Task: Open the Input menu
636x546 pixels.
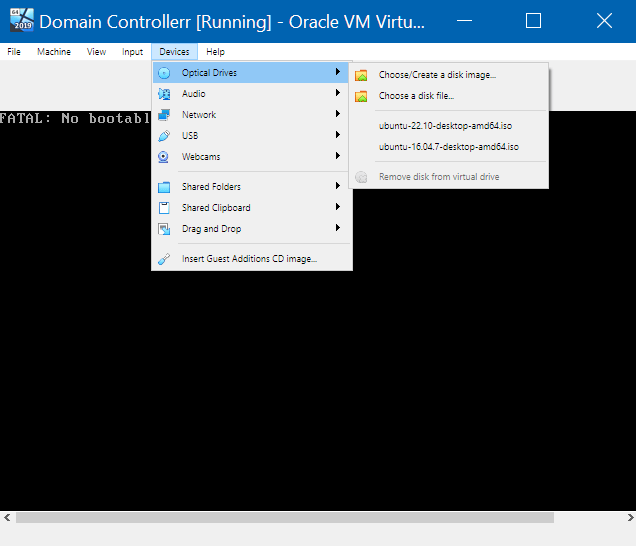Action: tap(132, 52)
